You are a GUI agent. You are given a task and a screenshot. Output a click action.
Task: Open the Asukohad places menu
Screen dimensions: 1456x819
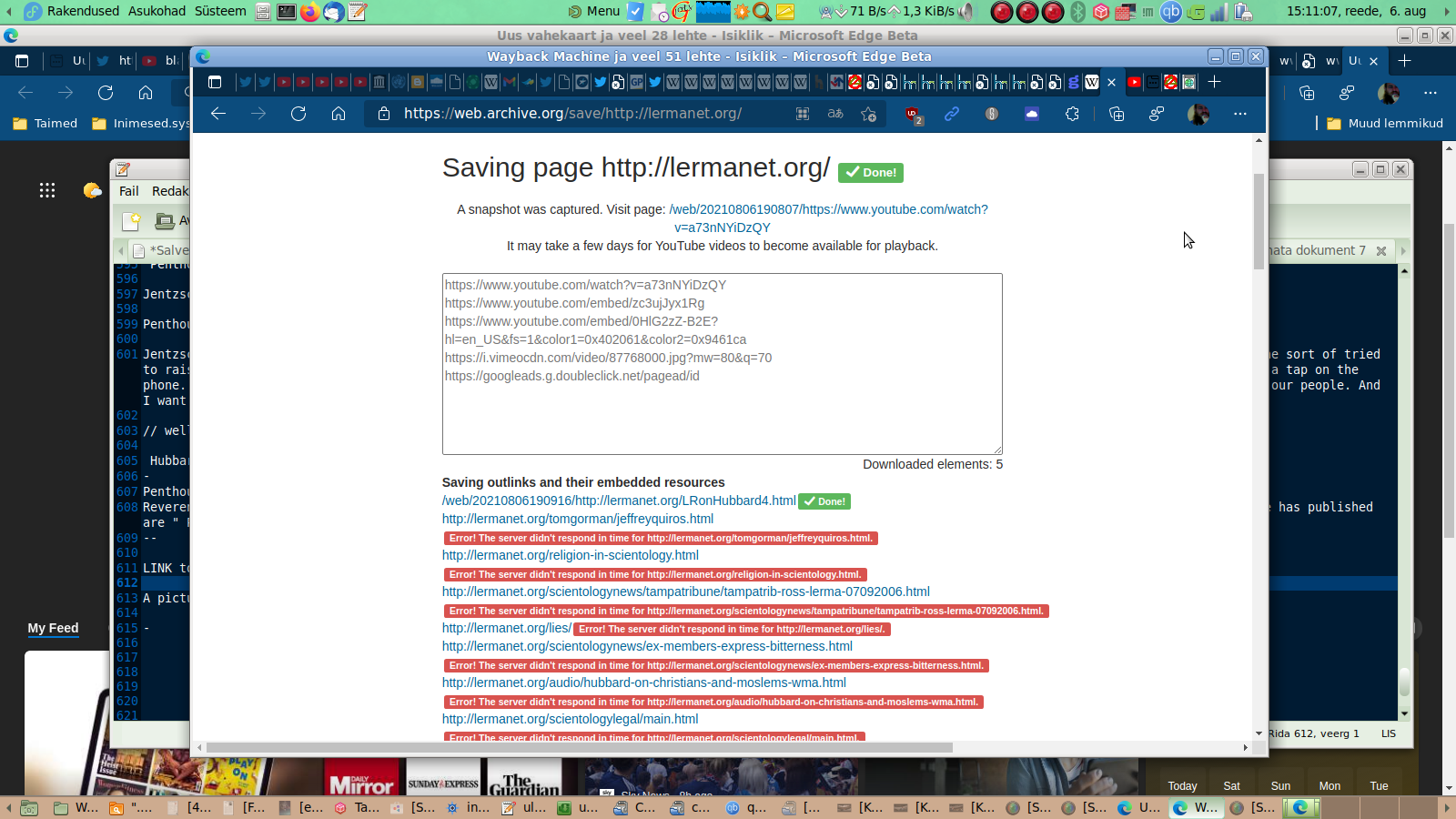pos(157,11)
